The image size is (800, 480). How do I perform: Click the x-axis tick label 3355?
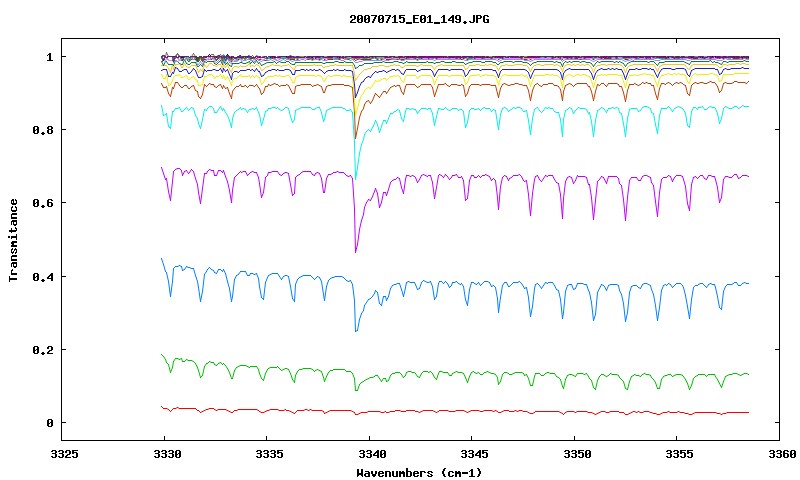[x=680, y=454]
